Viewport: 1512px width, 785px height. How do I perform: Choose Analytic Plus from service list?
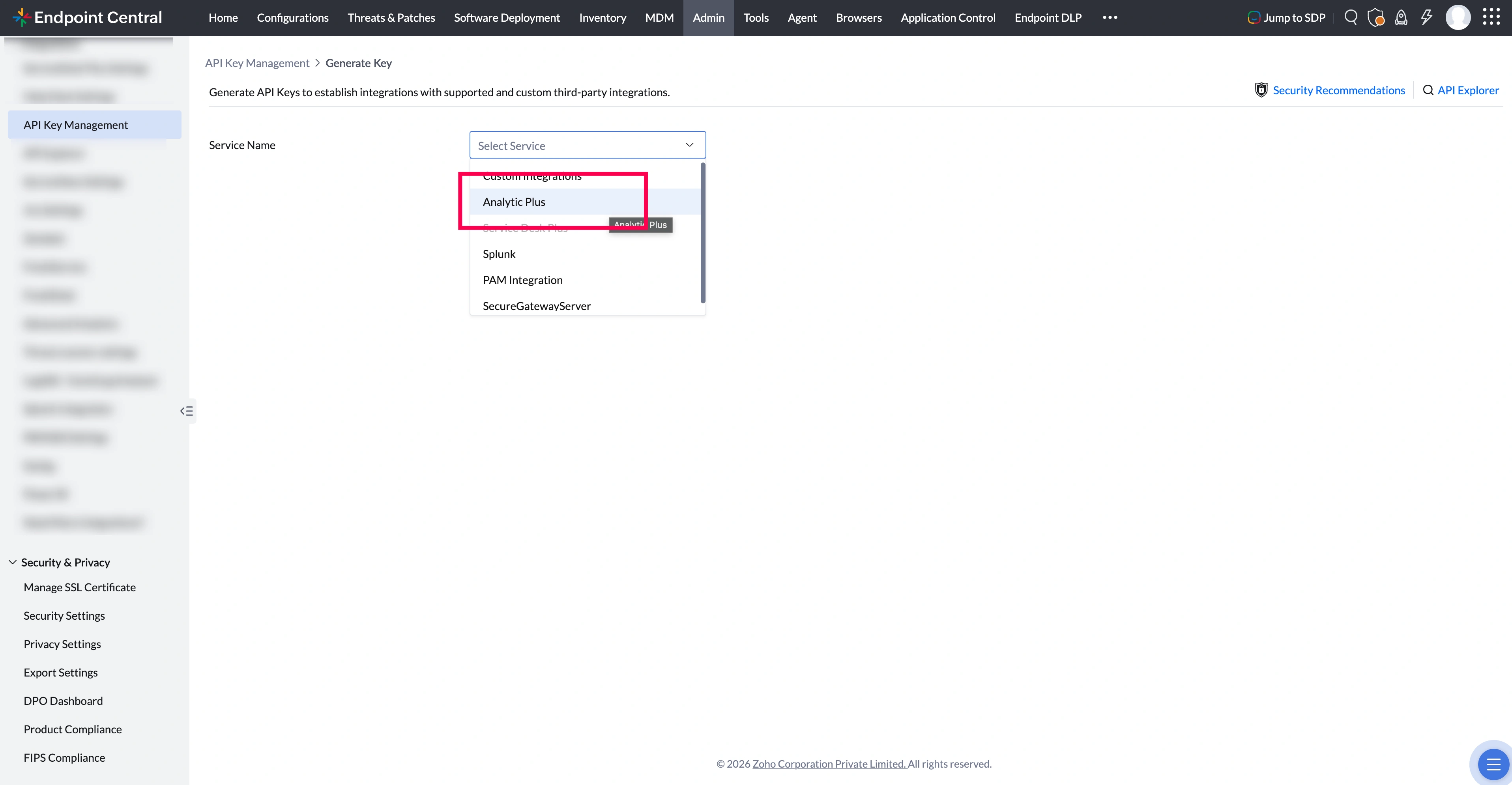pyautogui.click(x=585, y=202)
